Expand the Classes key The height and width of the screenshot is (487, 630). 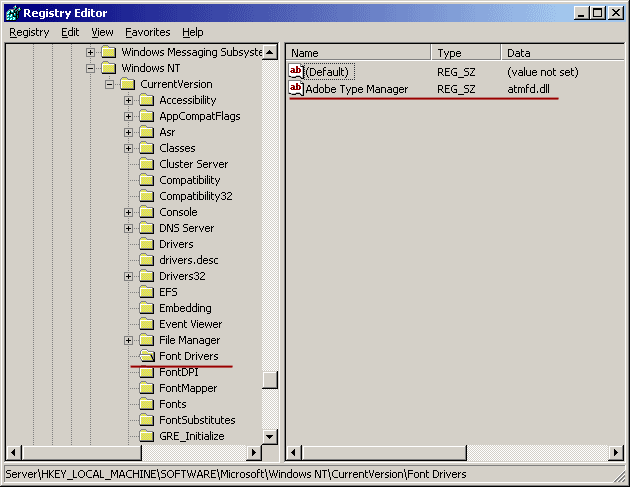[128, 149]
